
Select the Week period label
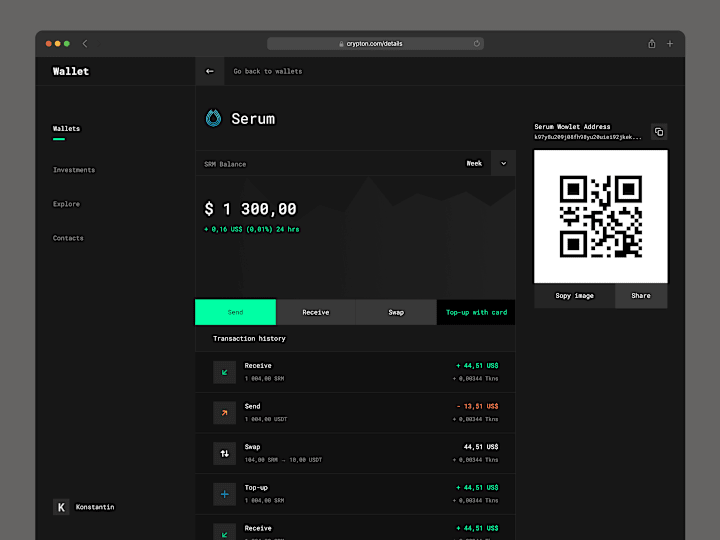pos(474,163)
